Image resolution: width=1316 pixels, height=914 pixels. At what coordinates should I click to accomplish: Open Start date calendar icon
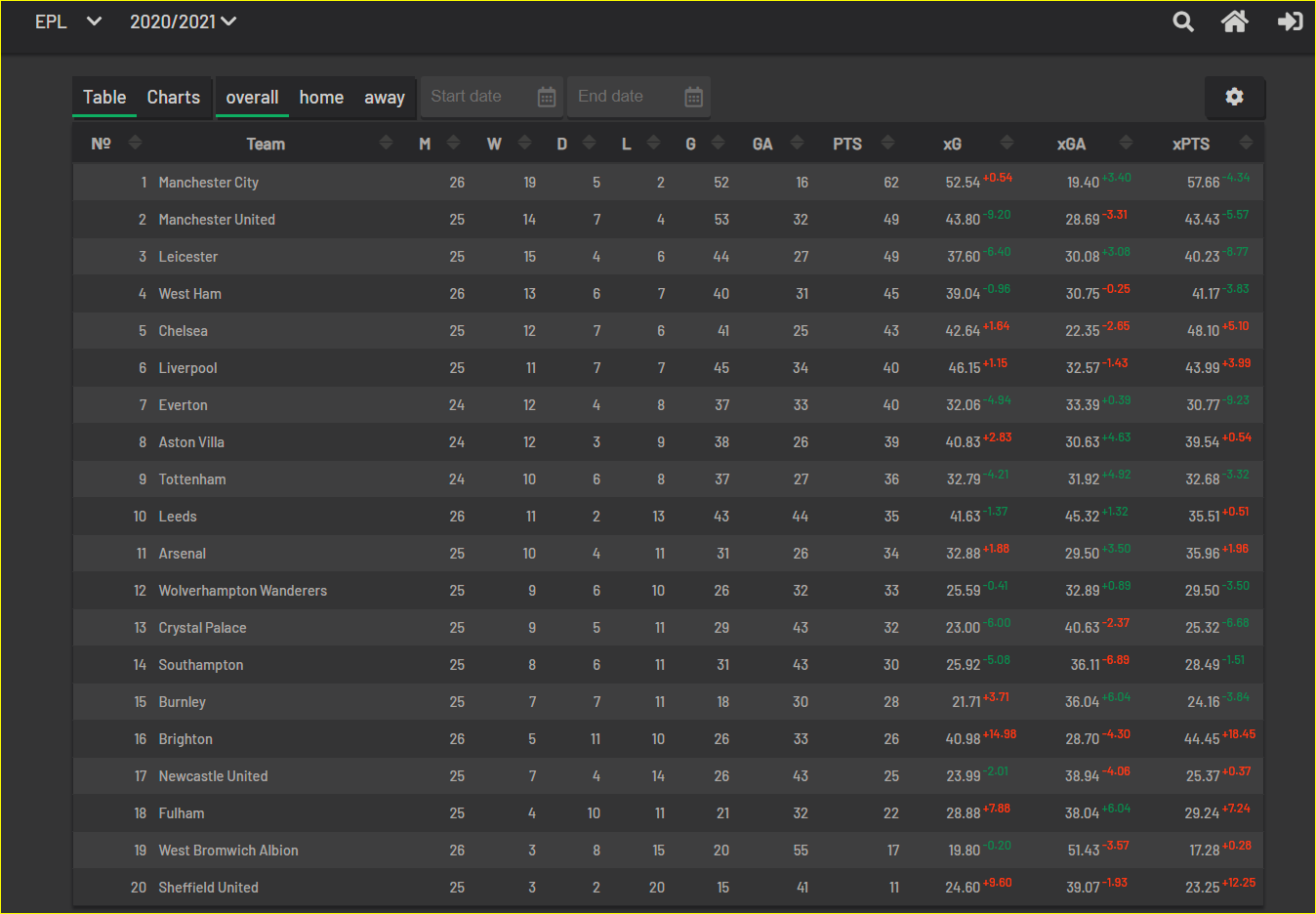[x=547, y=97]
